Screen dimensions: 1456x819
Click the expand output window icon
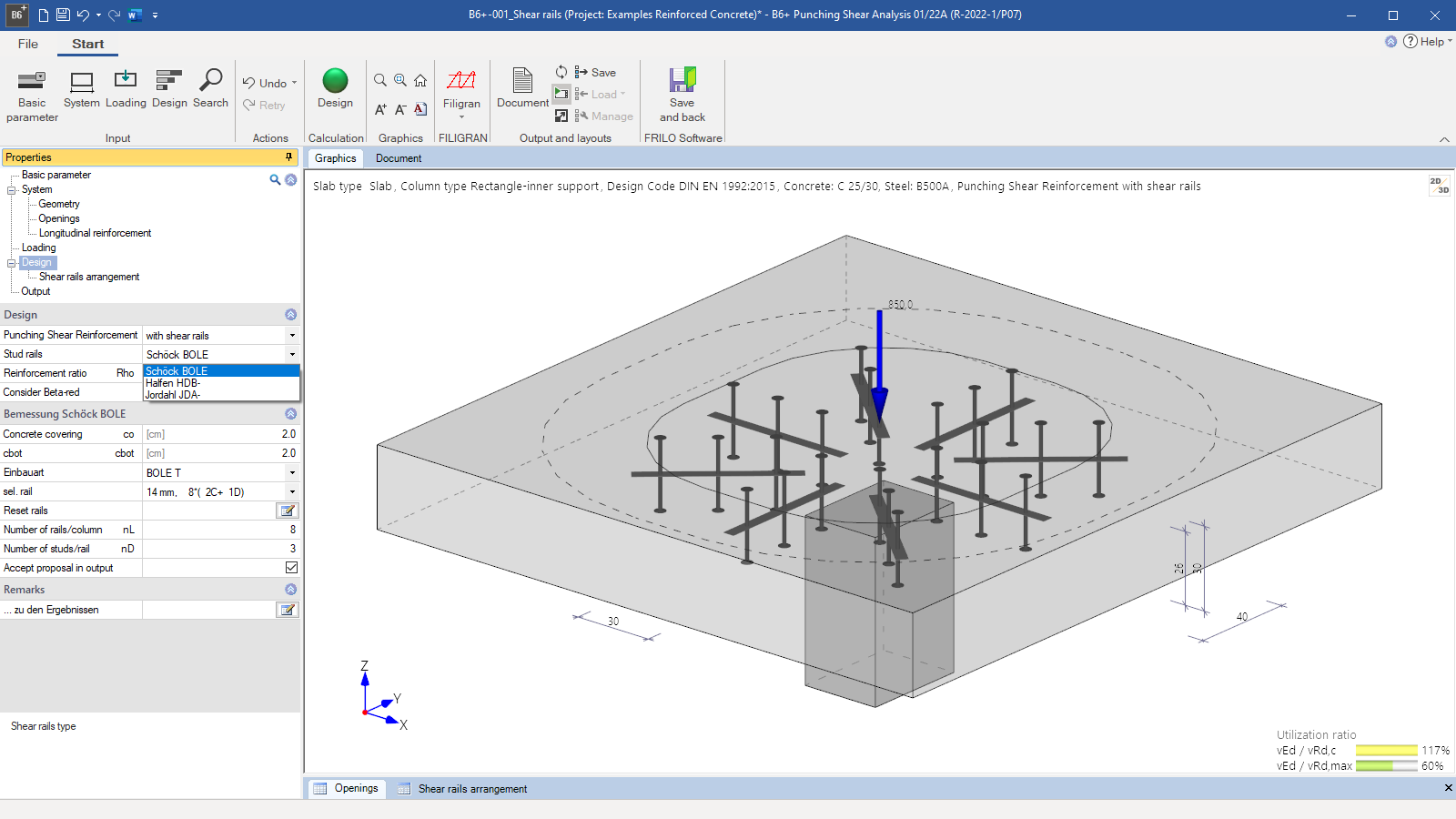tap(561, 116)
